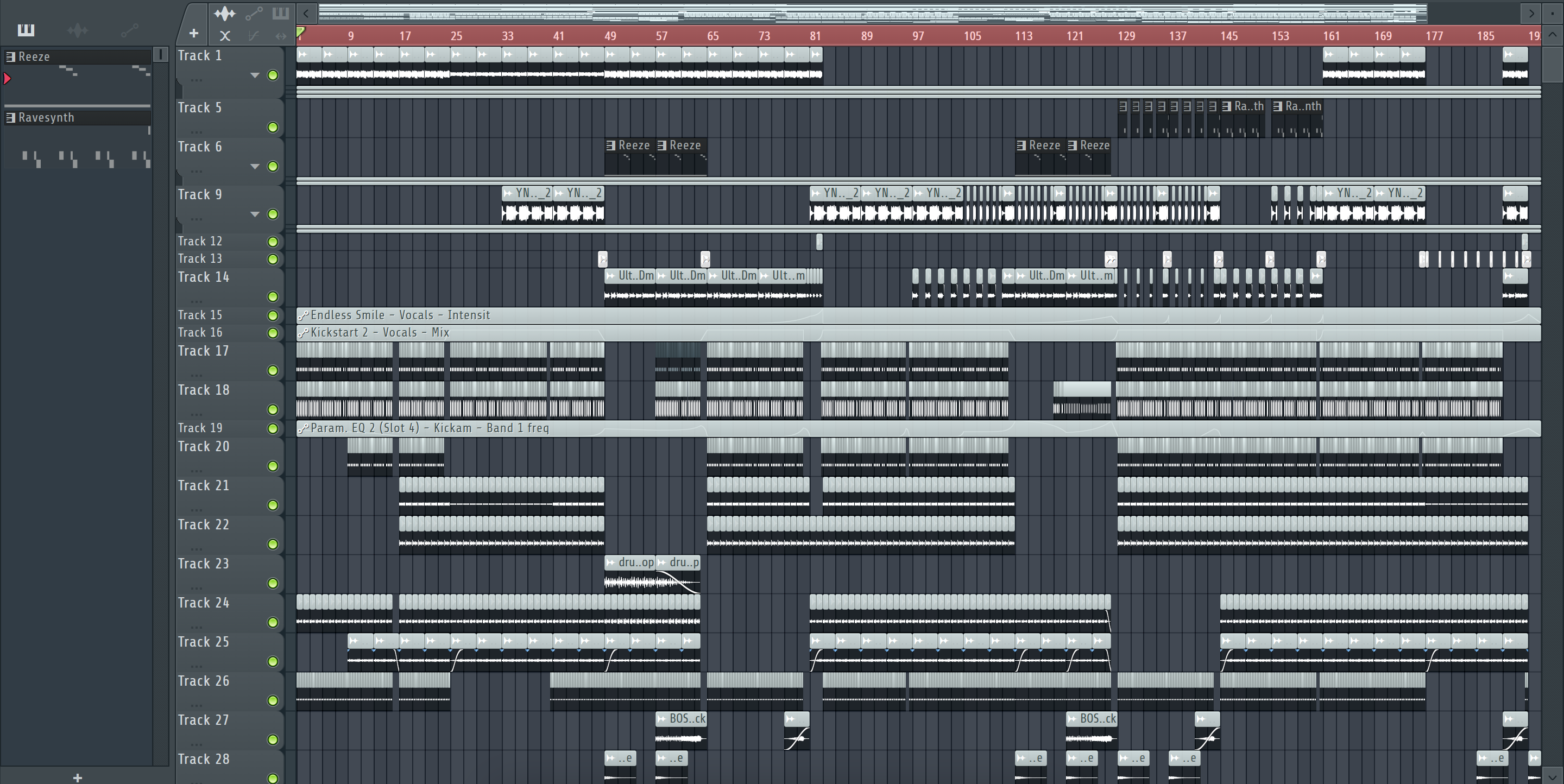The image size is (1564, 784).
Task: Mute Track 17 with its green light
Action: click(x=273, y=370)
